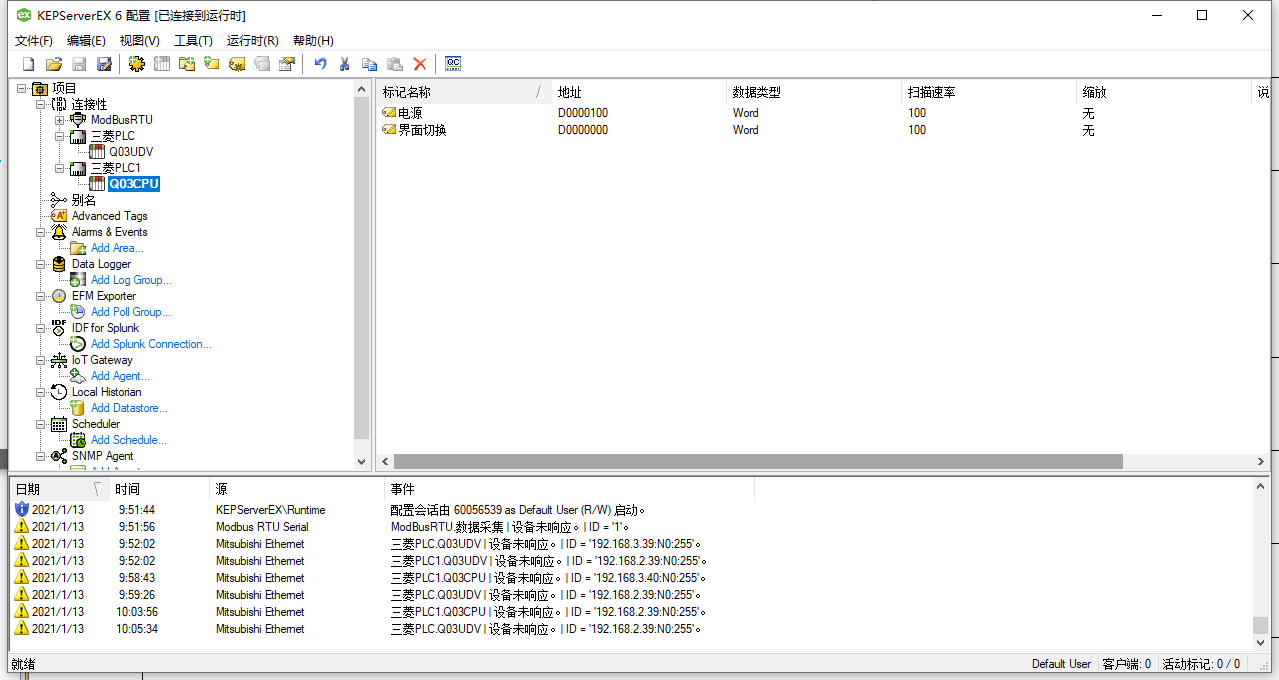The image size is (1279, 680).
Task: Click the Open Project folder icon
Action: tap(54, 64)
